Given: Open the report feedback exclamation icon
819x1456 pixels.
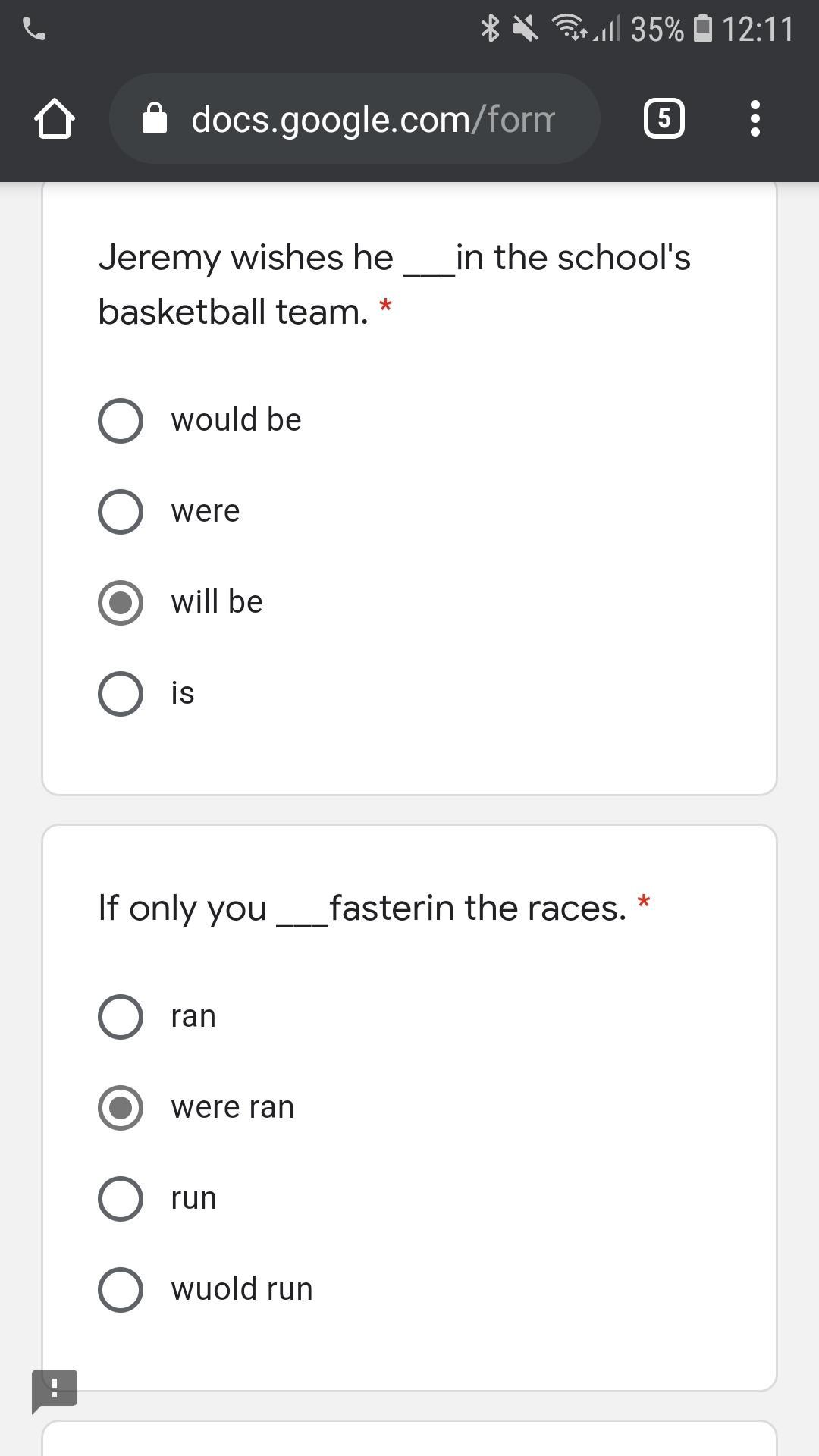Looking at the screenshot, I should click(x=54, y=1391).
